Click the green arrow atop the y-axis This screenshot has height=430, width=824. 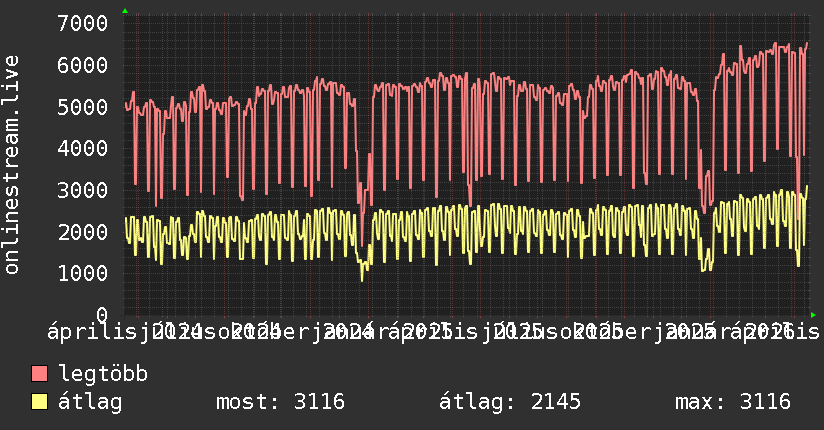point(125,11)
